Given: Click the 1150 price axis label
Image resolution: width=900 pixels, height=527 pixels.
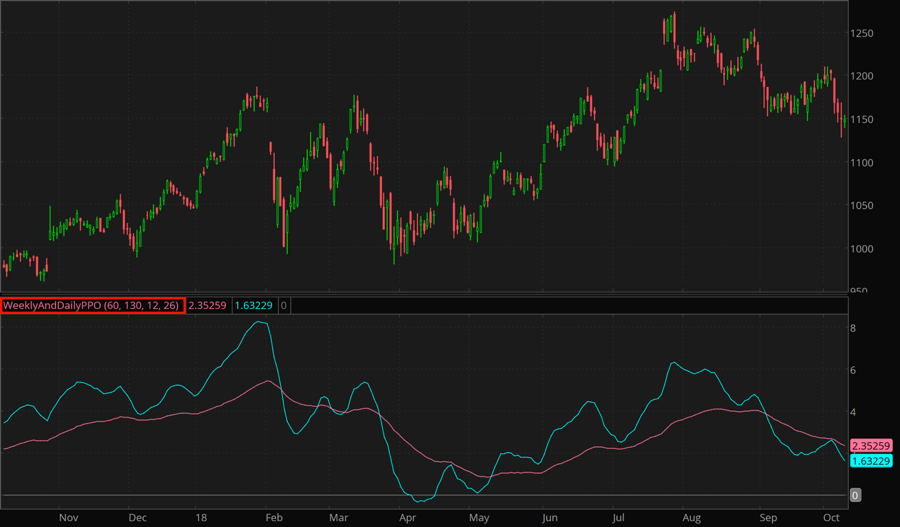Looking at the screenshot, I should pos(866,120).
